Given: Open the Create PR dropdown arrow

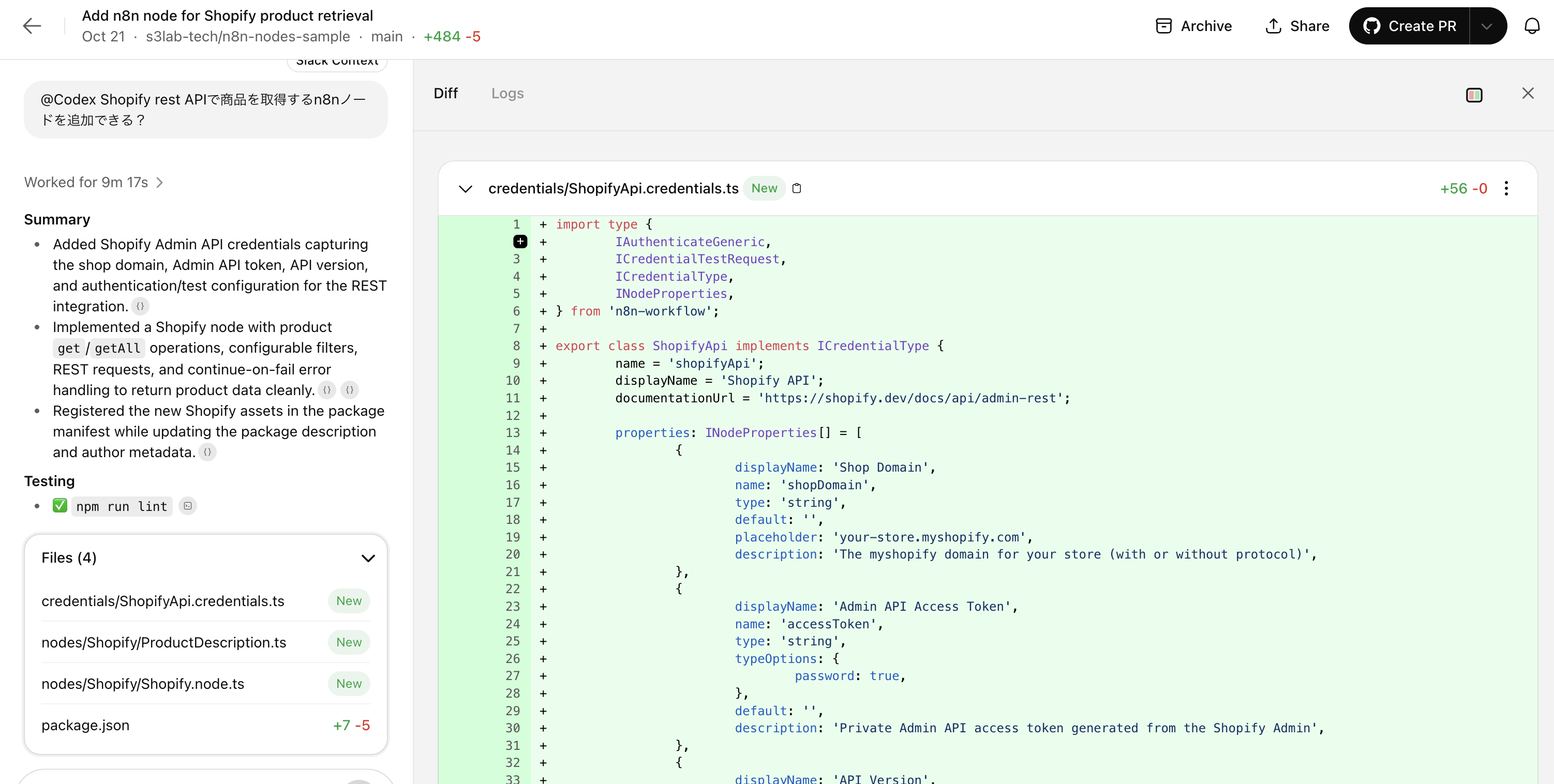Looking at the screenshot, I should pyautogui.click(x=1486, y=26).
